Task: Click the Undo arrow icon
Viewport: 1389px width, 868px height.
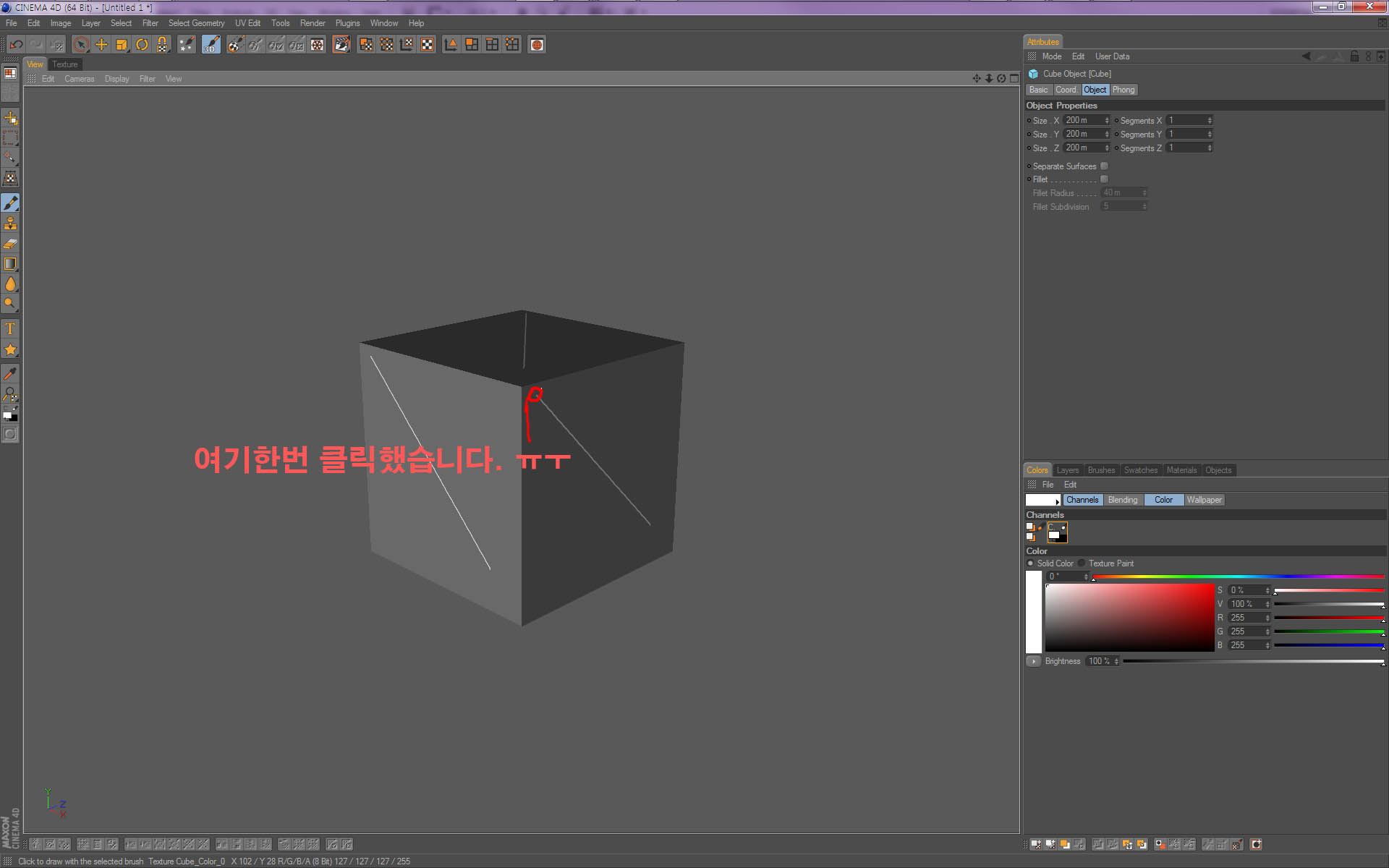Action: [16, 45]
